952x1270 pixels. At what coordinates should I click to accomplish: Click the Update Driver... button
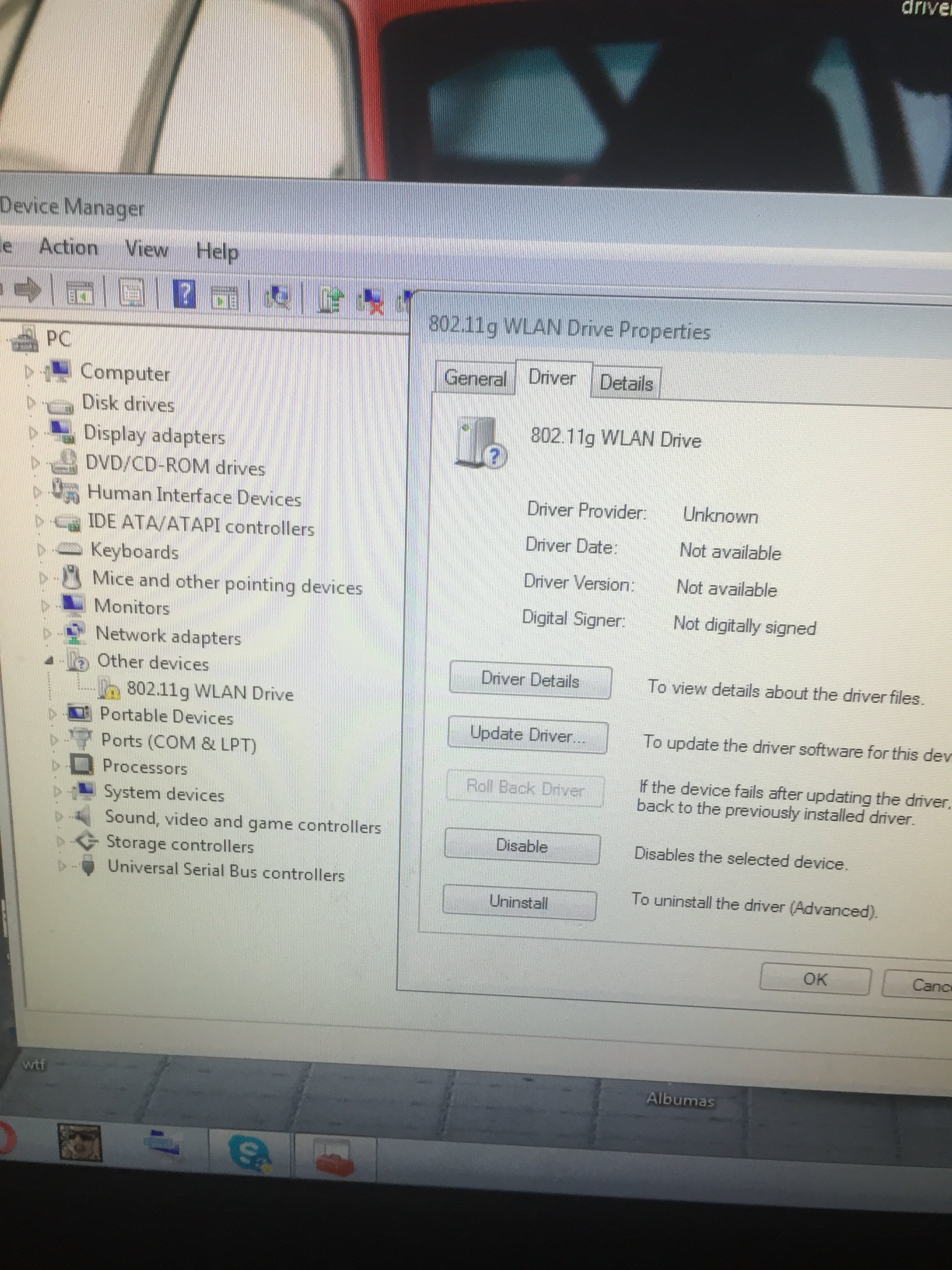point(527,735)
